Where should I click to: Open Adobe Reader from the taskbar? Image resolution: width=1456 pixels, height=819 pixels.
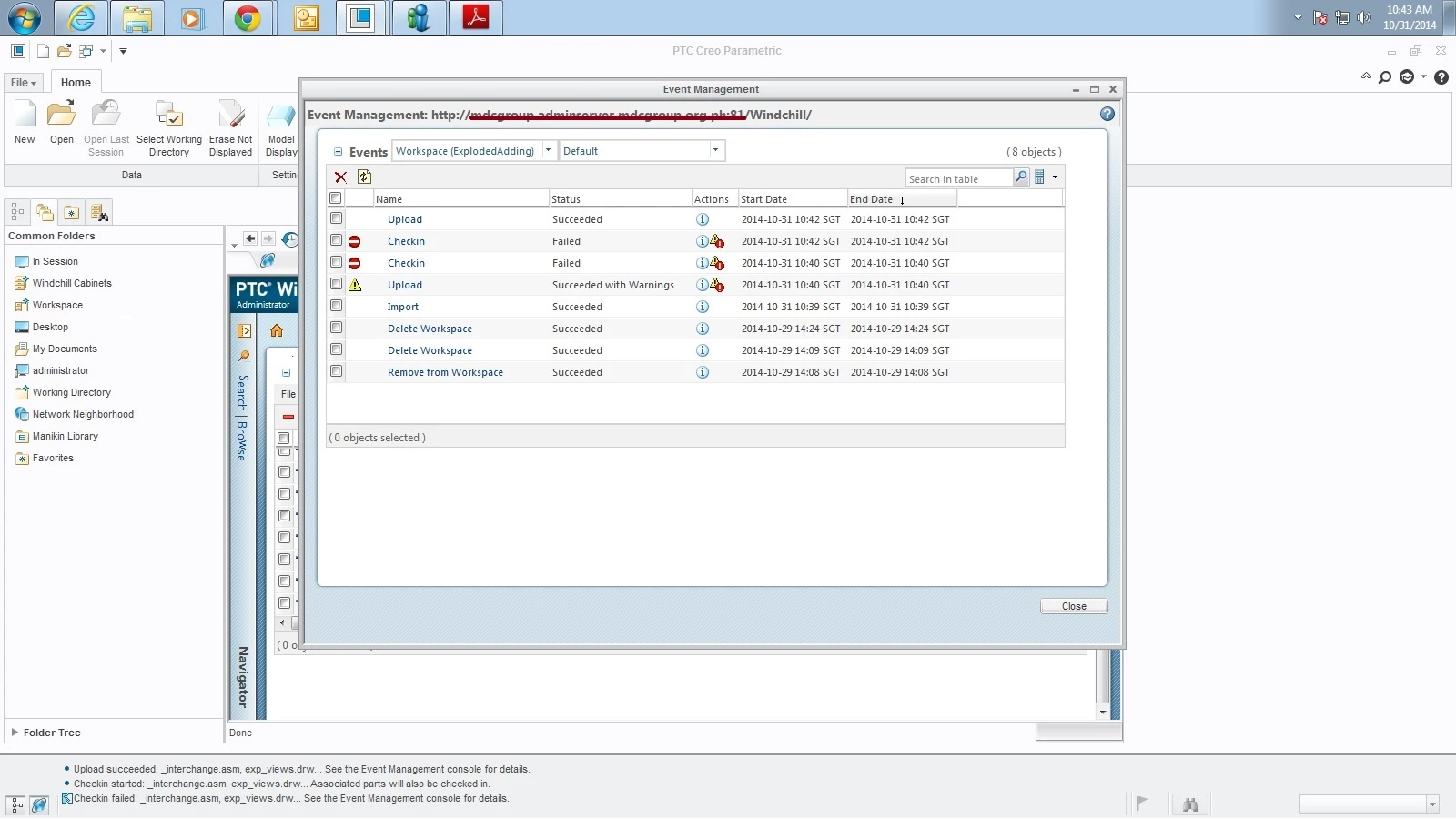476,18
